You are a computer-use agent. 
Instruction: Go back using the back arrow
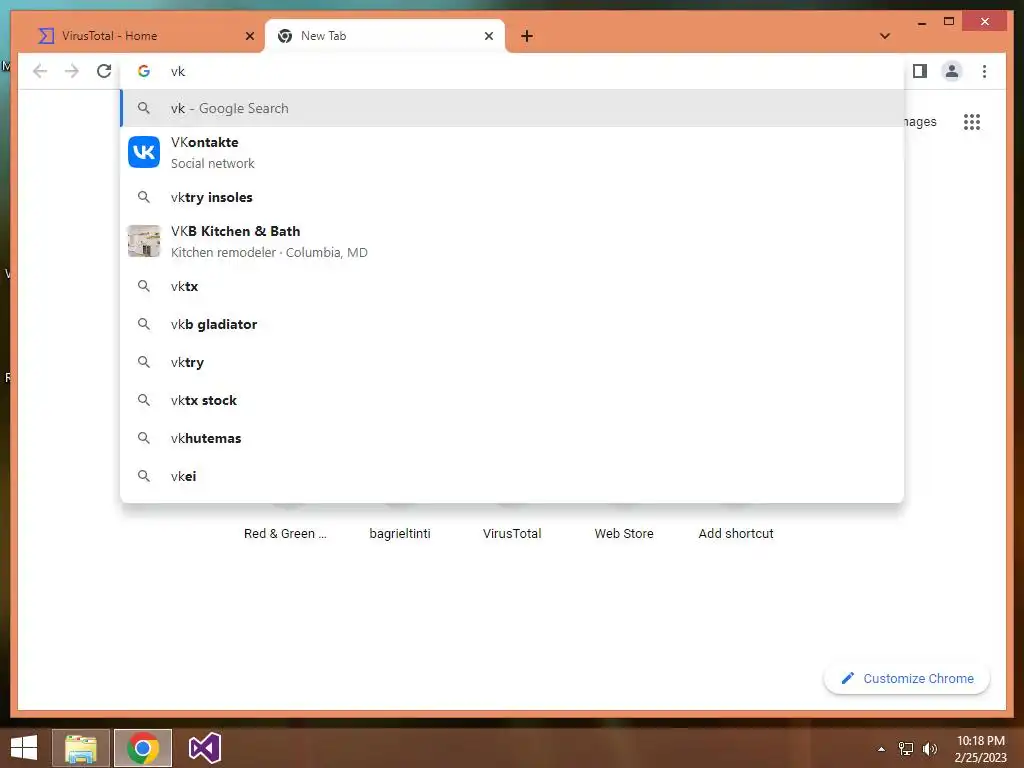[x=40, y=71]
